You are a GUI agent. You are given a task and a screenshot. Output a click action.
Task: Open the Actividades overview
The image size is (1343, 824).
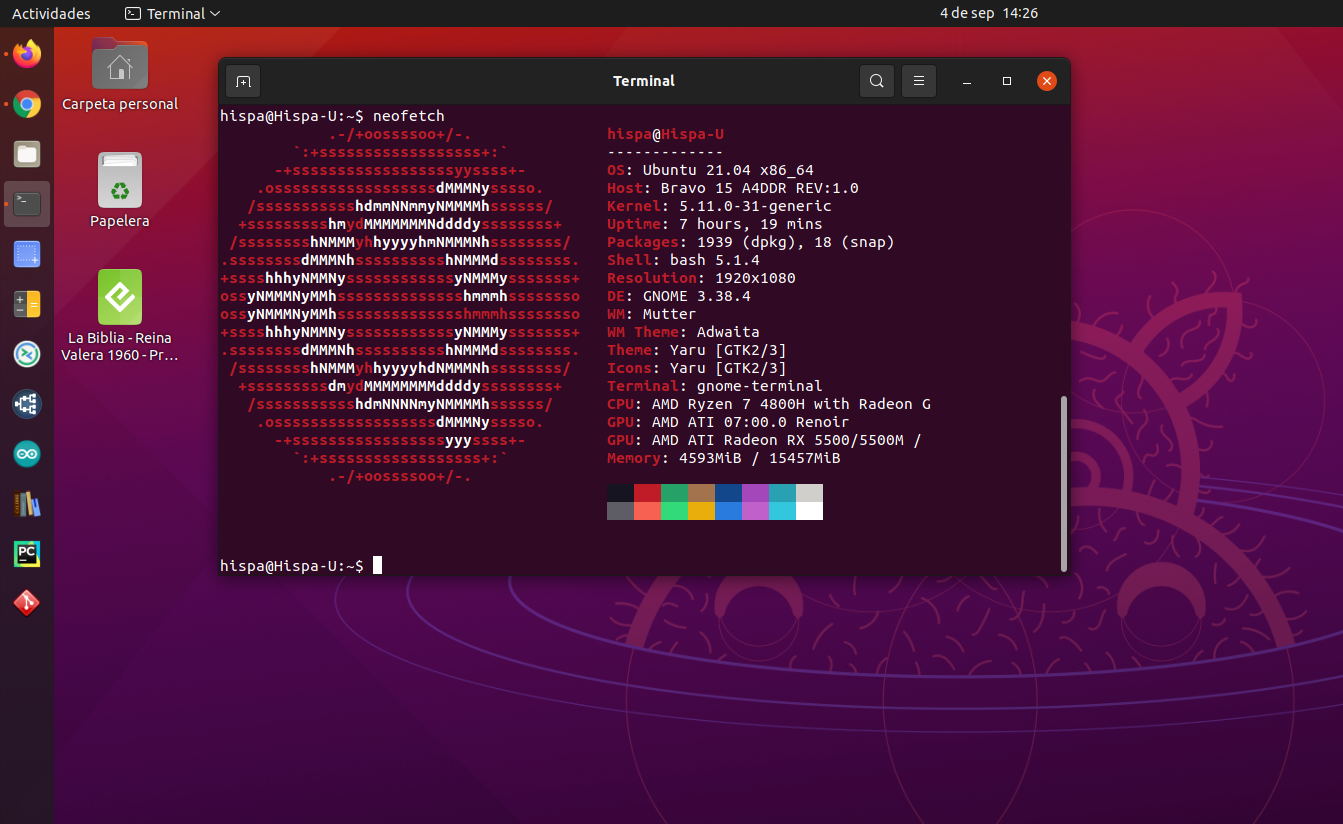click(51, 14)
